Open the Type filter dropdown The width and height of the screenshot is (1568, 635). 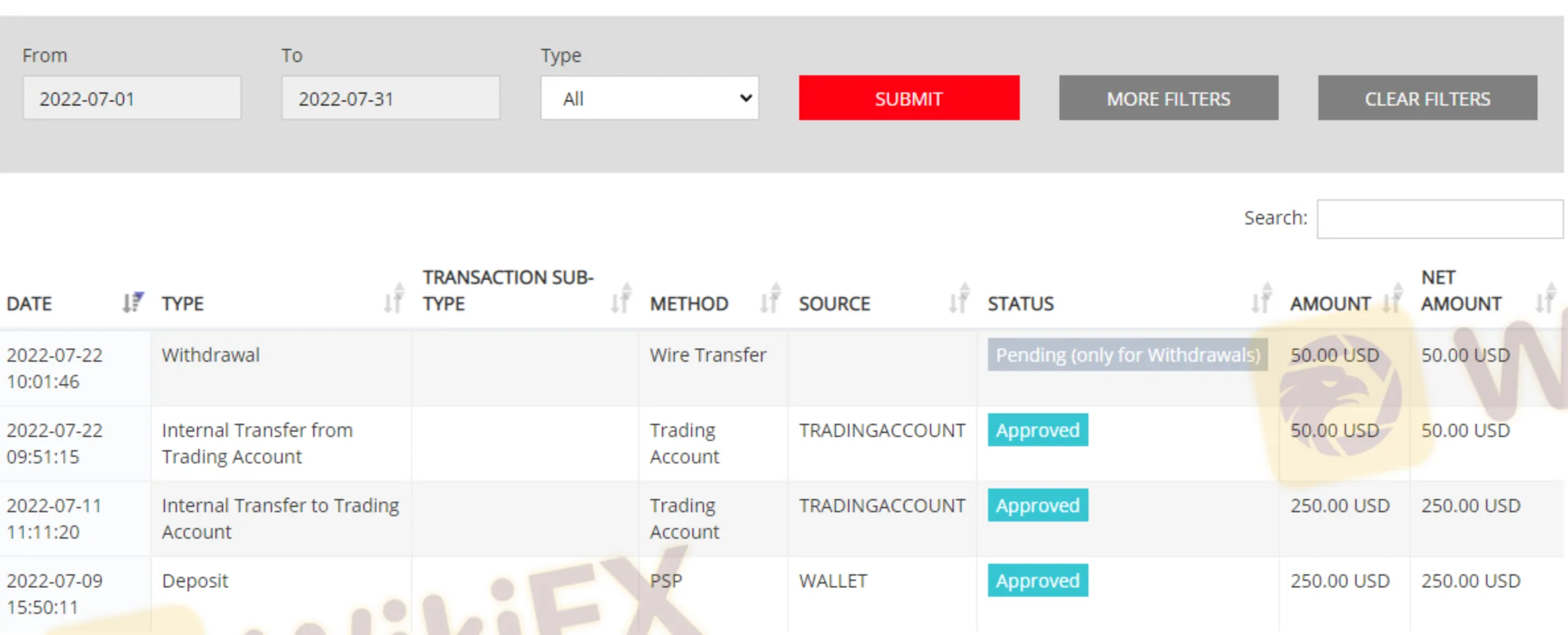tap(650, 98)
